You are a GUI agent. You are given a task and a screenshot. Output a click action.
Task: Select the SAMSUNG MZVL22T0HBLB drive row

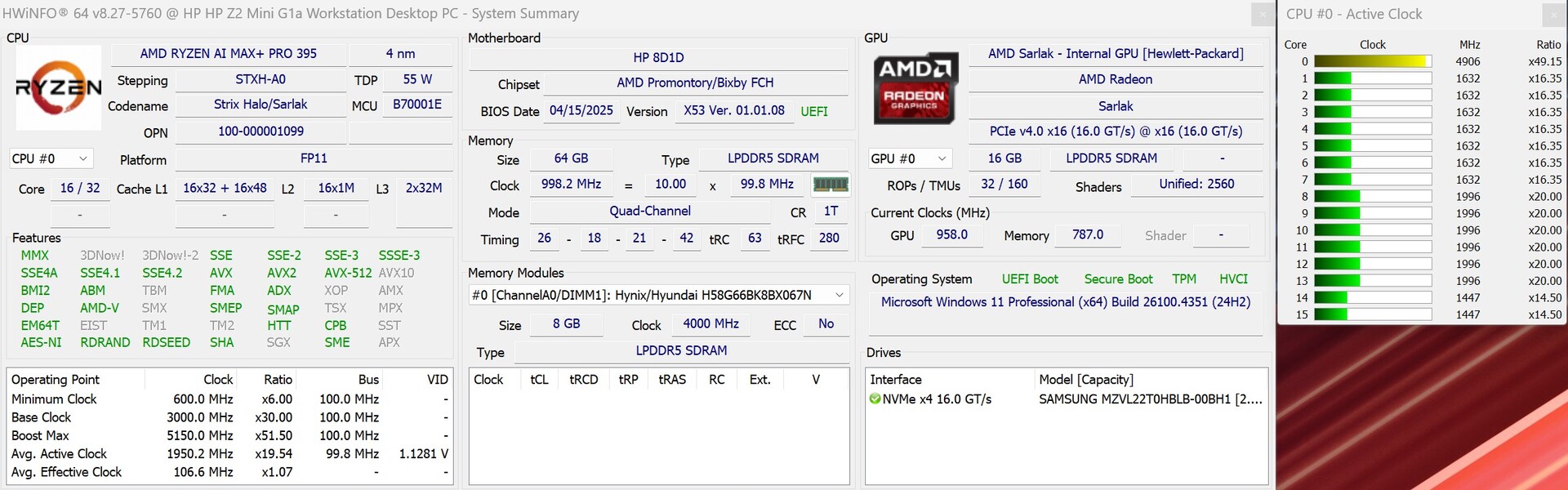[1067, 399]
